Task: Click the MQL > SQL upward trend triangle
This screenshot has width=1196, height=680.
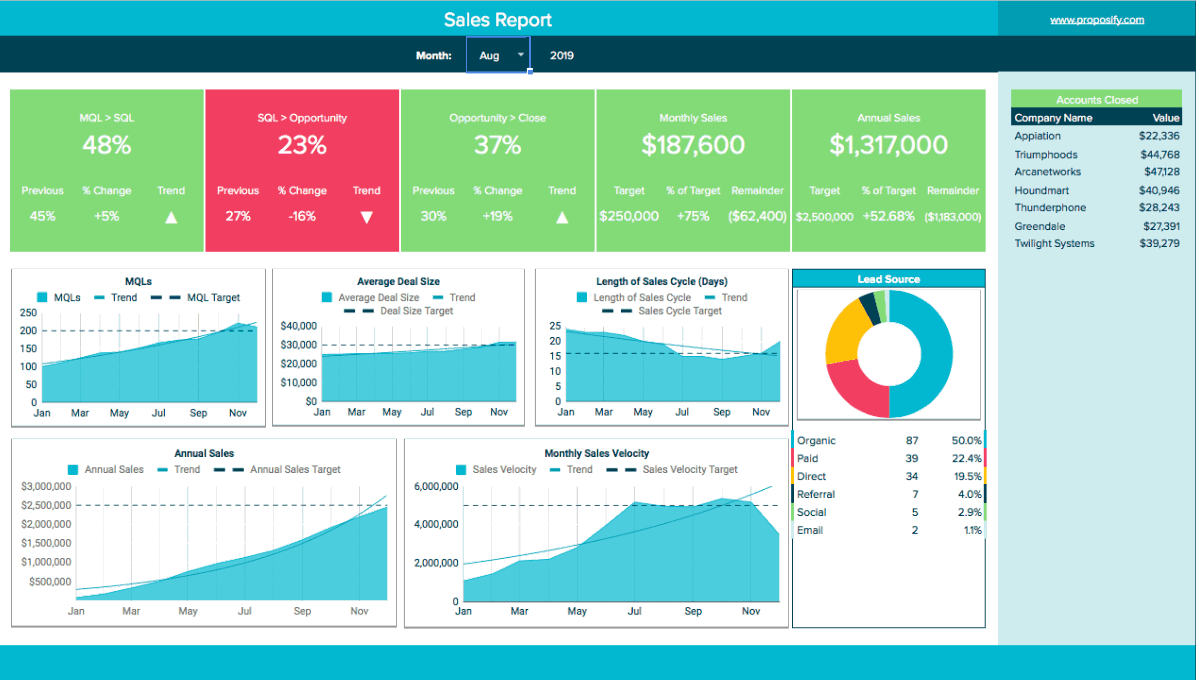Action: 171,217
